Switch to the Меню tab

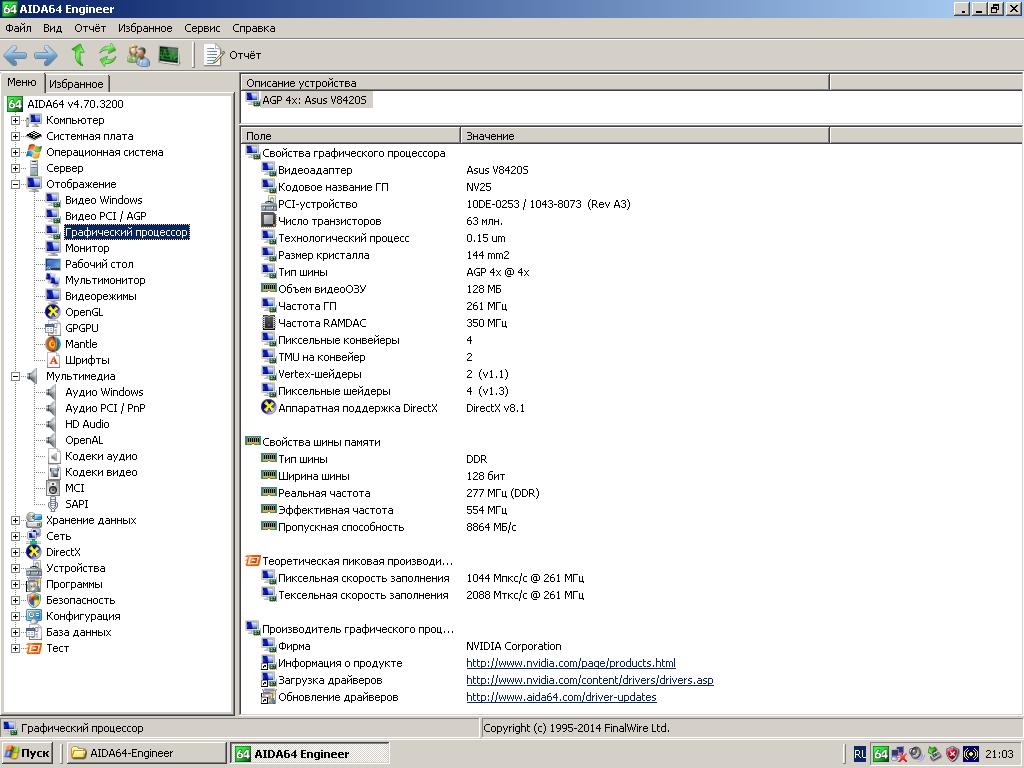tap(22, 82)
